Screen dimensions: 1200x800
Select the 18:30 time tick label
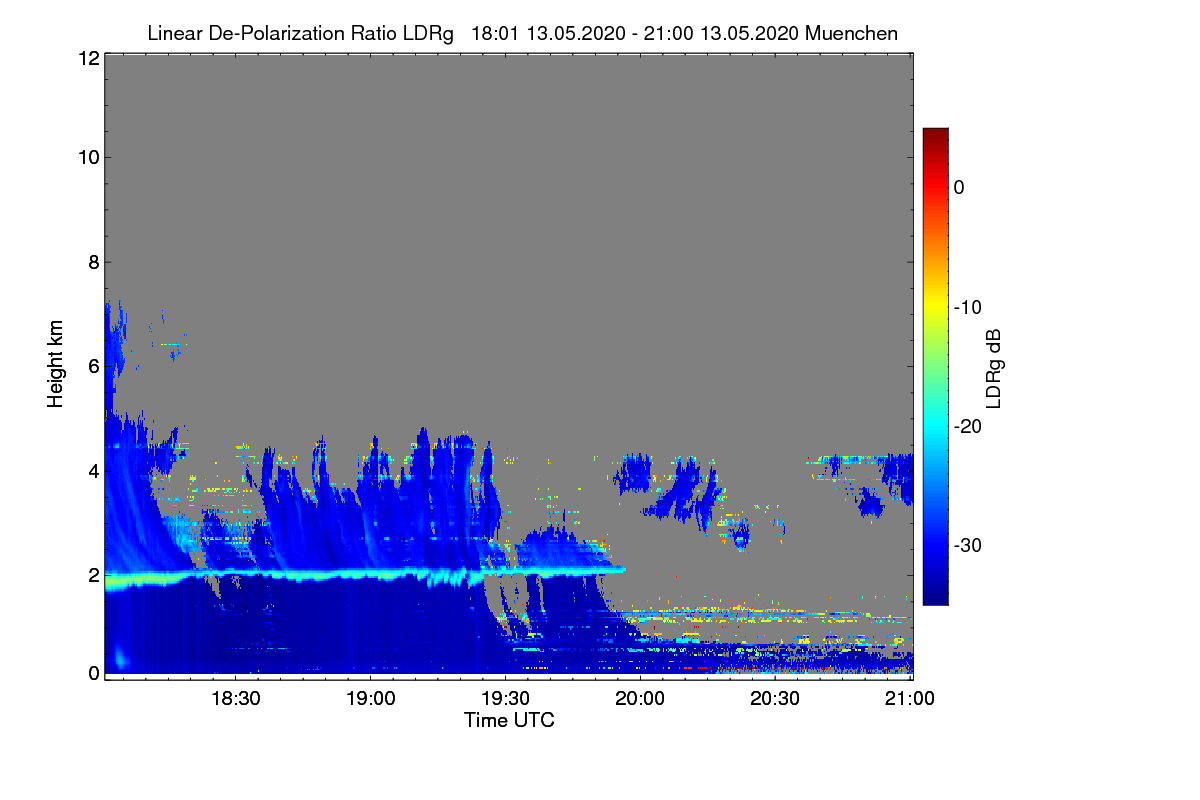[235, 699]
